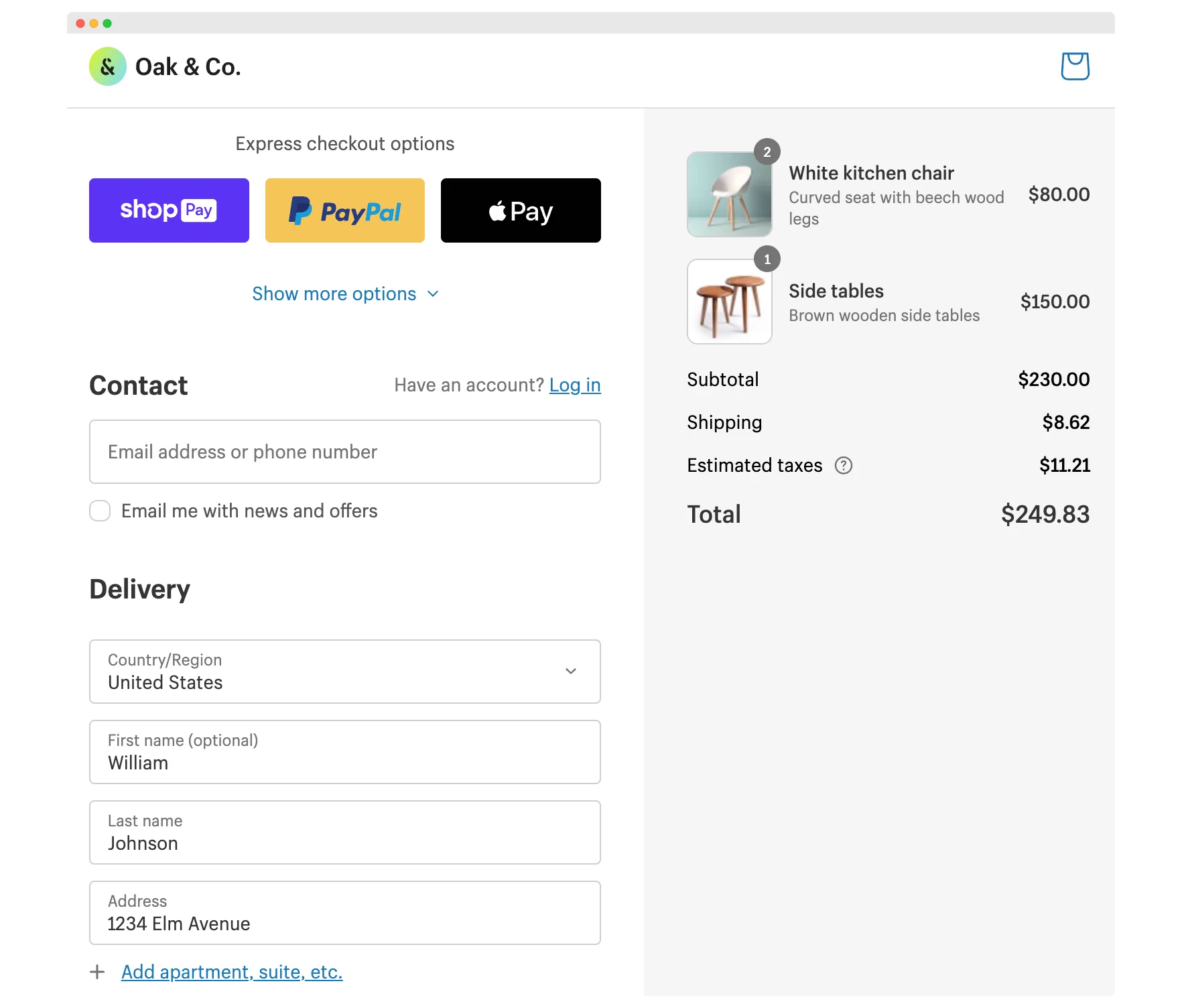Click the Last name field with Johnson
The height and width of the screenshot is (1008, 1182).
(344, 832)
